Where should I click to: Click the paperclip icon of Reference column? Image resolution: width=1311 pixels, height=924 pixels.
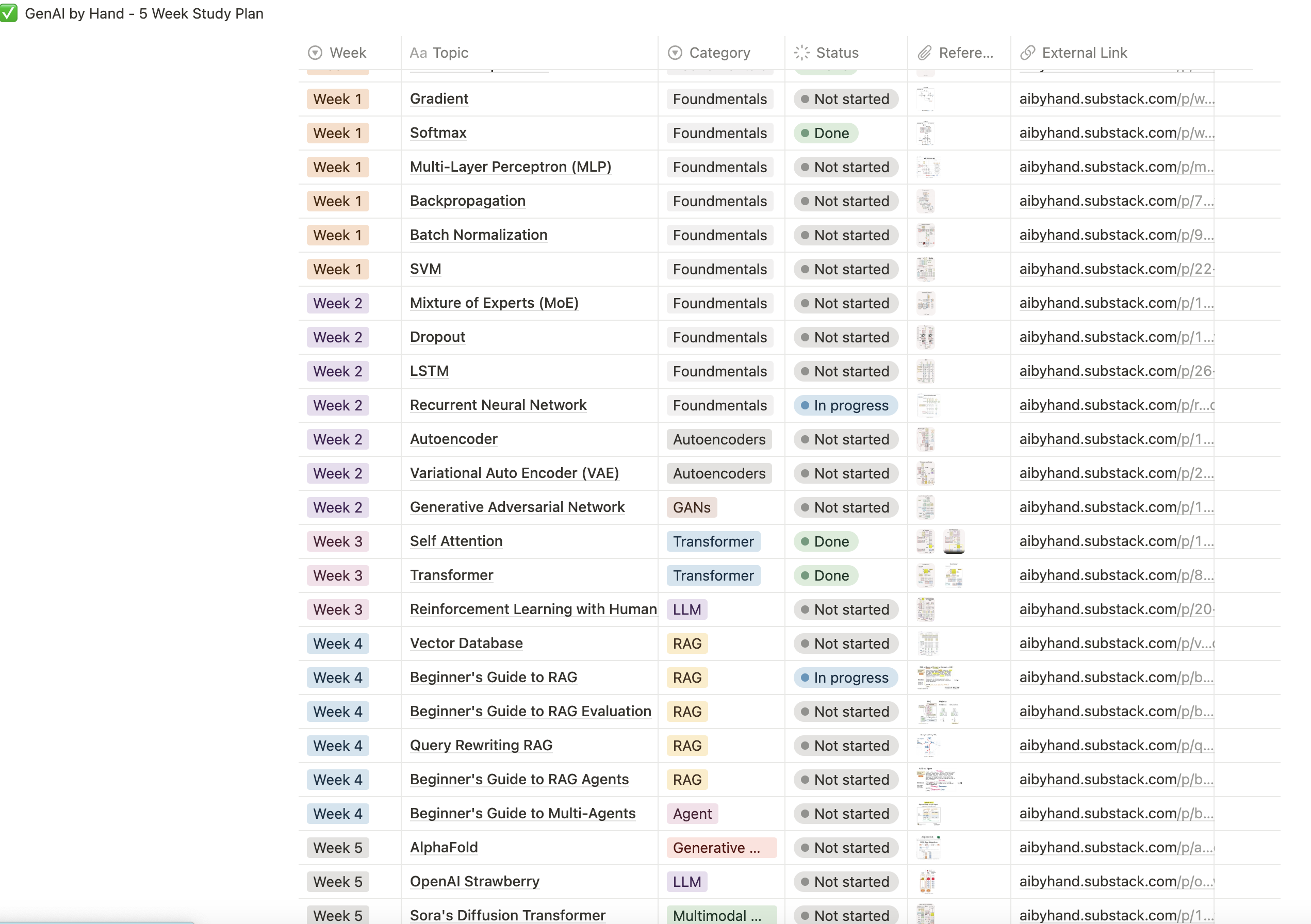coord(924,53)
